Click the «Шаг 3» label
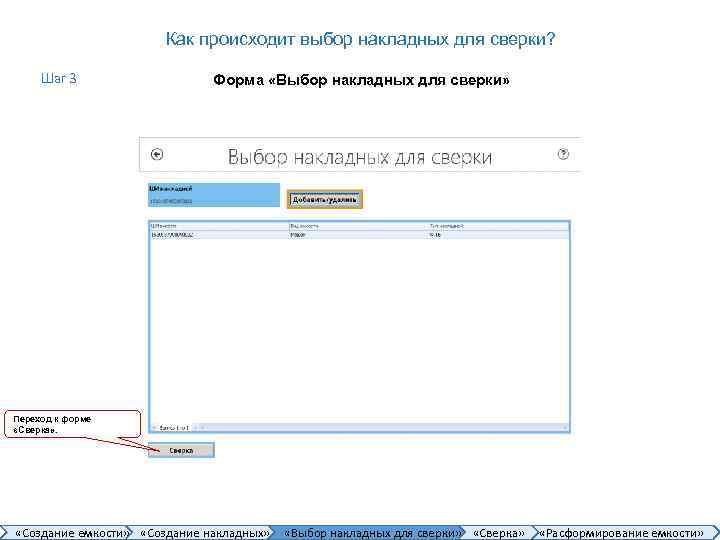The image size is (720, 540). click(59, 79)
